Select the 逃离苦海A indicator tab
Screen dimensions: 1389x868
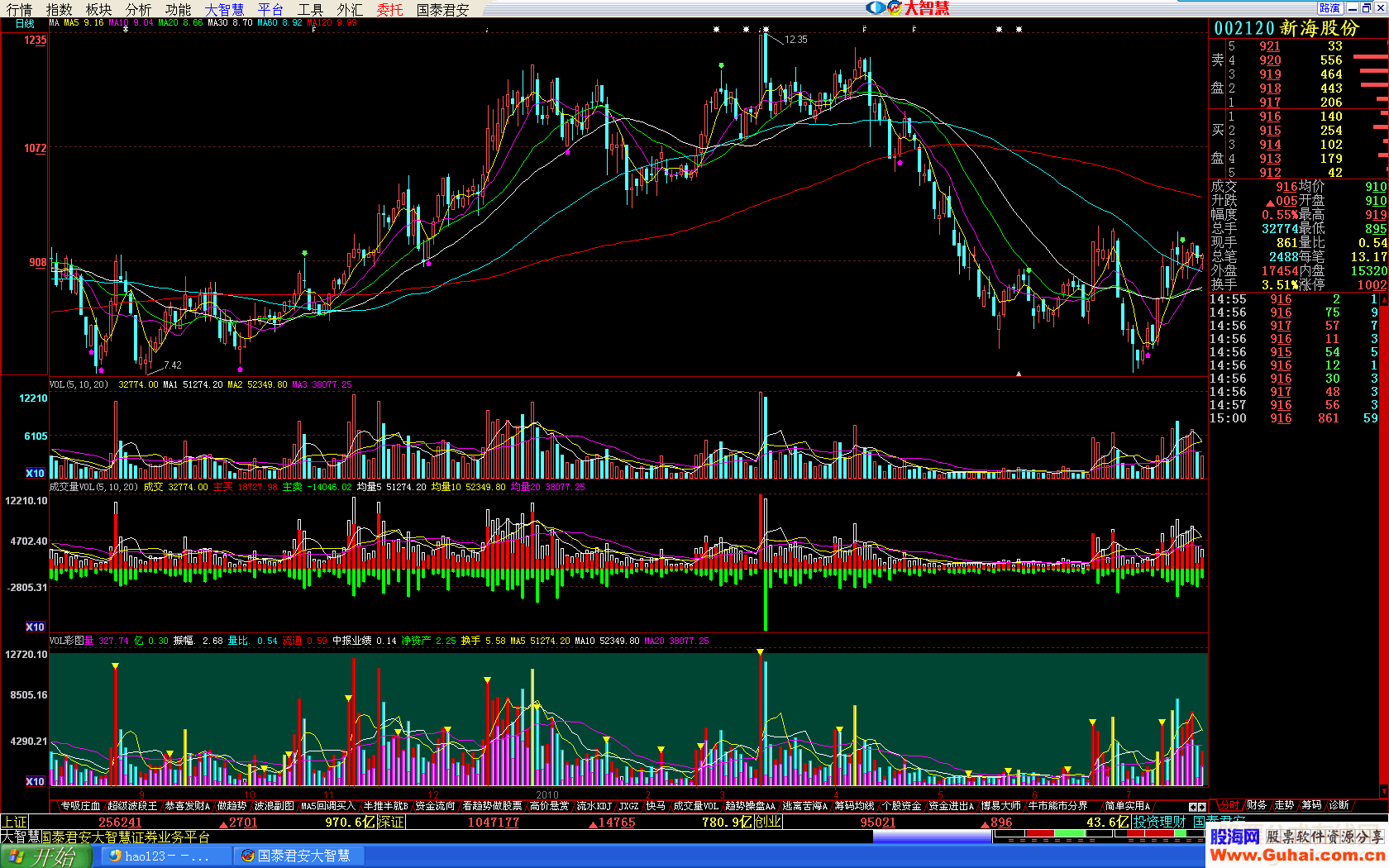[x=805, y=806]
